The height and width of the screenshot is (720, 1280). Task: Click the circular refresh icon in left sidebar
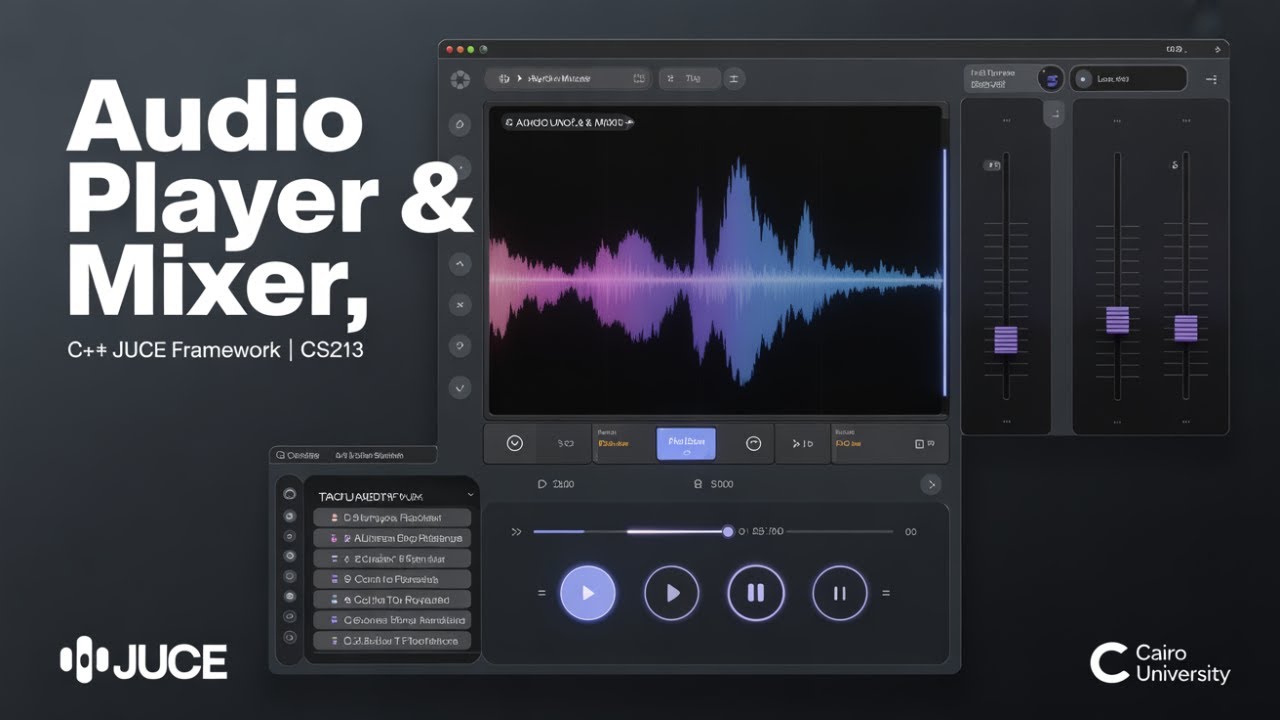(460, 345)
